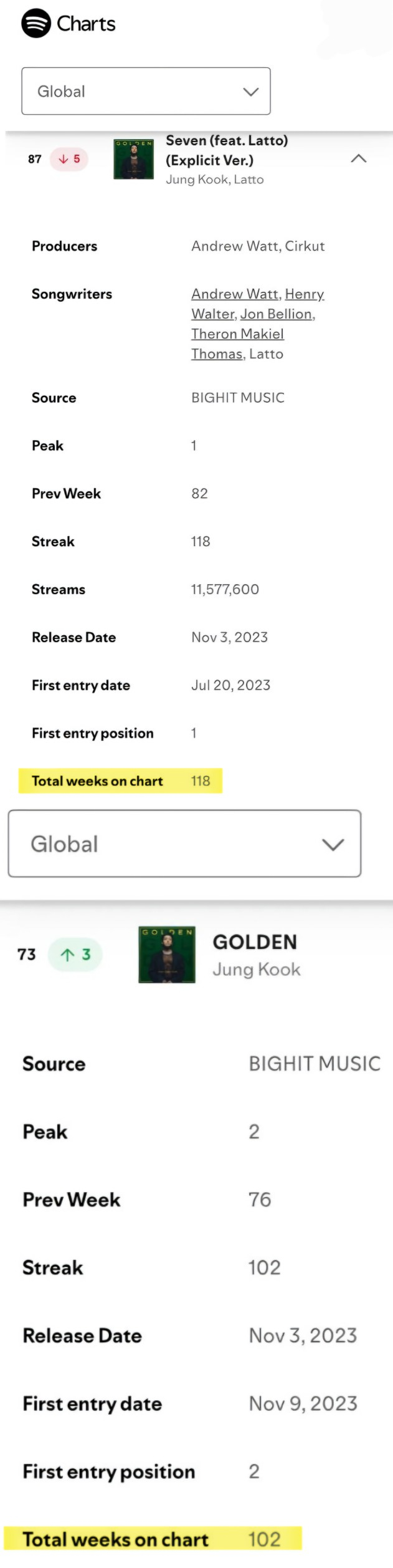
Task: Click the highlighted 118 total weeks value
Action: [x=201, y=781]
